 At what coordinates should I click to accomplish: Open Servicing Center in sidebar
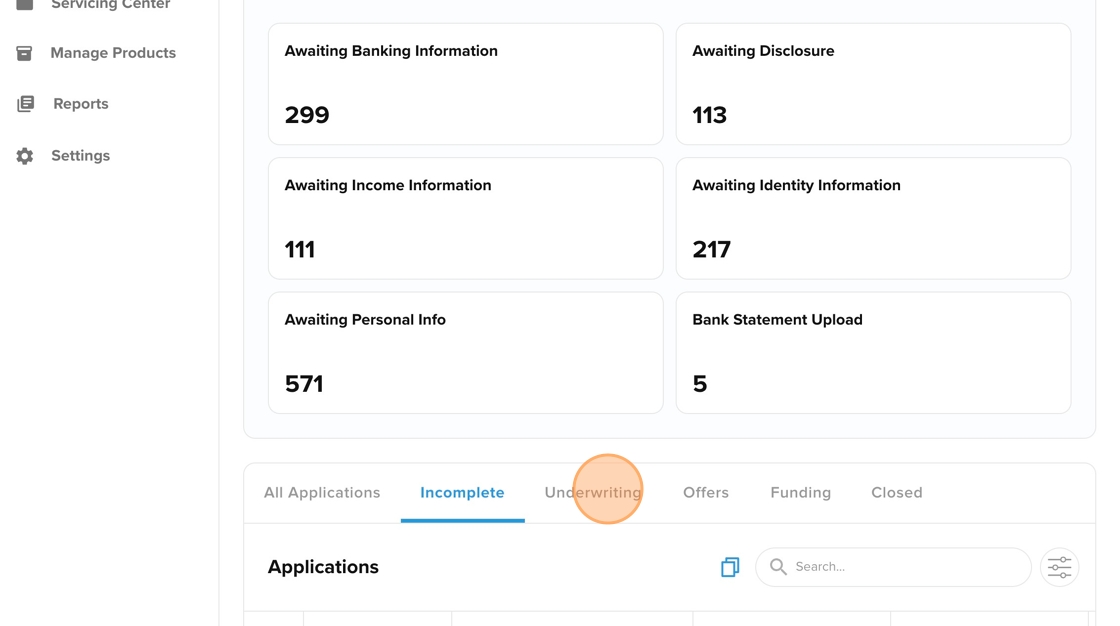[x=111, y=4]
